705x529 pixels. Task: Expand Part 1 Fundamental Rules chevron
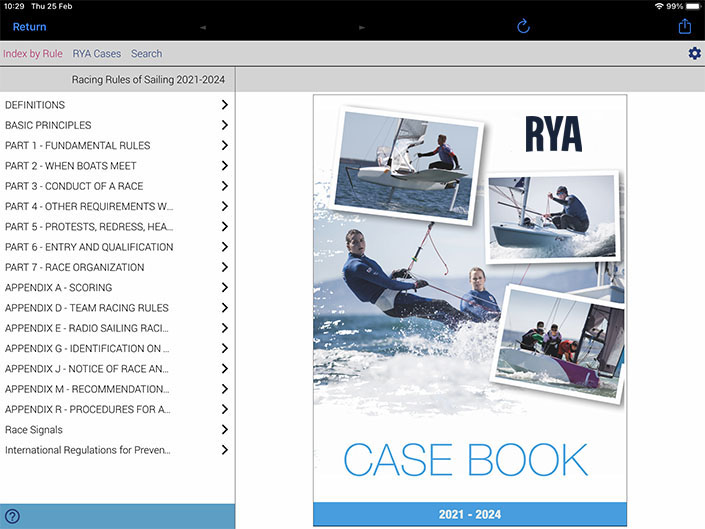(x=225, y=145)
